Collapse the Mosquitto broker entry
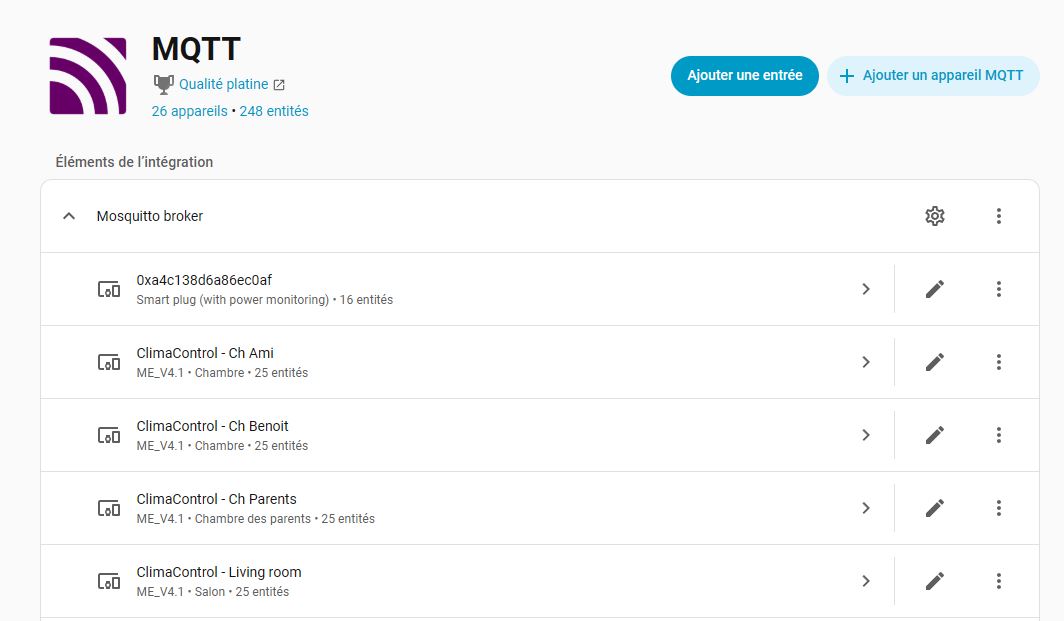 coord(69,216)
